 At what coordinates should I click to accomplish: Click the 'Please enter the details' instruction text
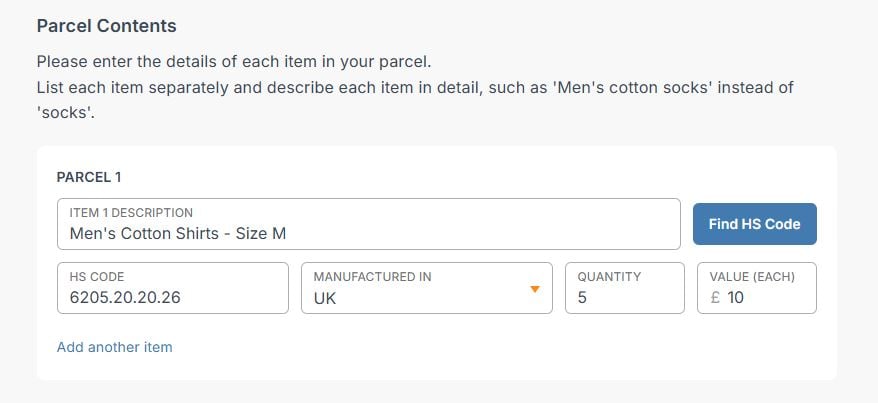[233, 62]
